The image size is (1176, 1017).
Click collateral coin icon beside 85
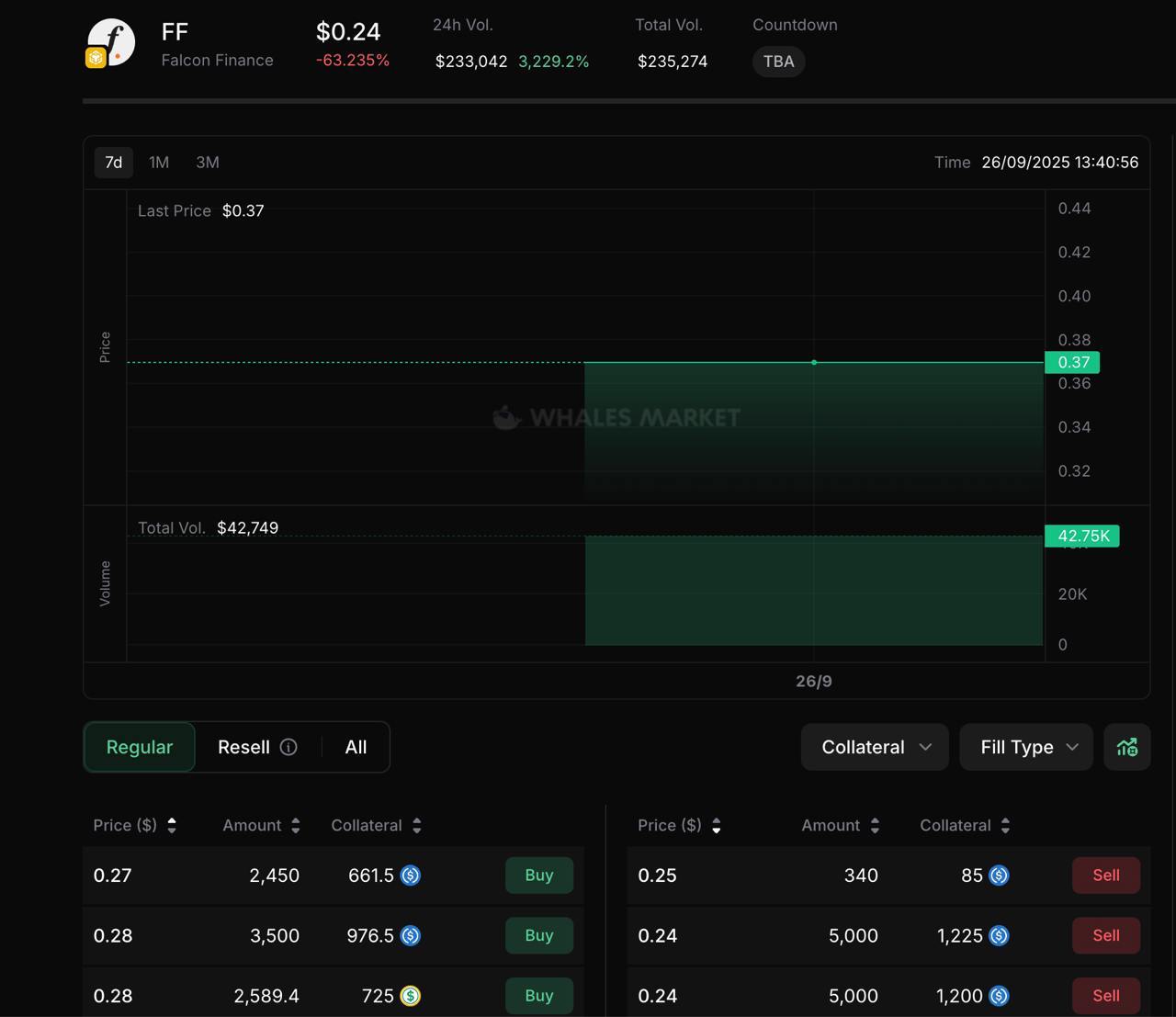999,876
